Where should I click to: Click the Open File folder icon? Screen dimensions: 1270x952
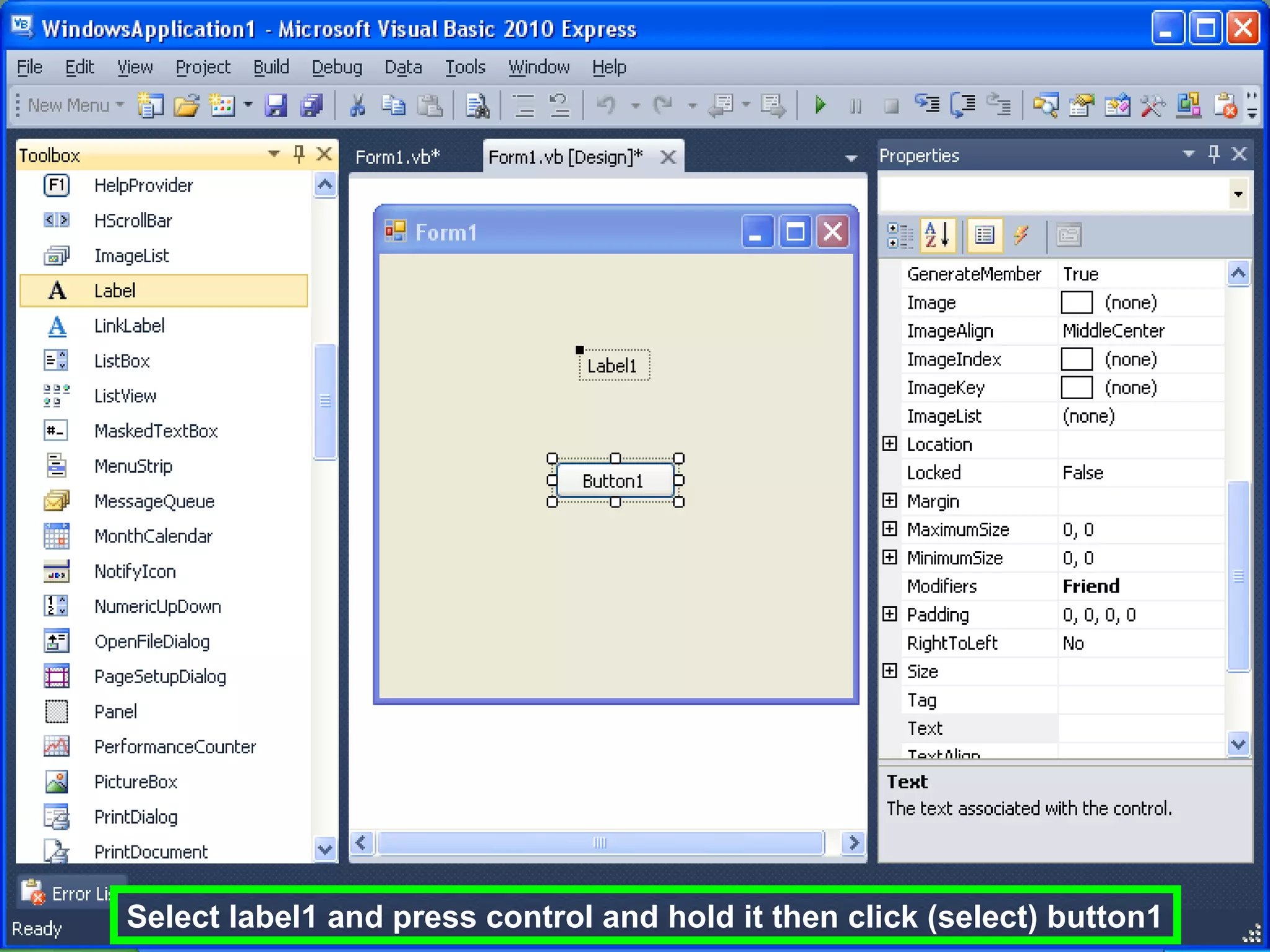(186, 105)
